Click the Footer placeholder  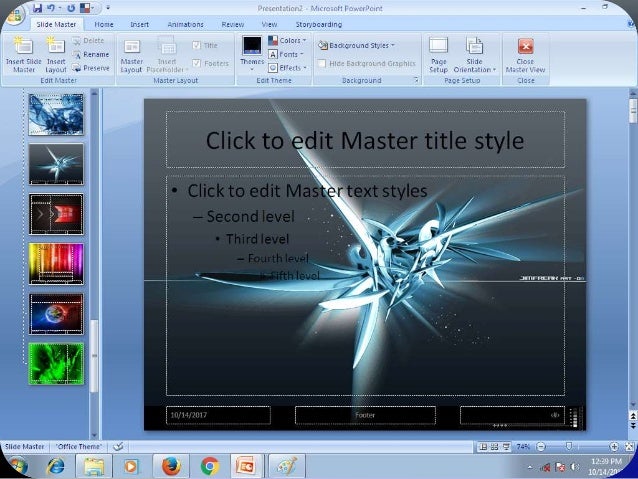[x=365, y=415]
